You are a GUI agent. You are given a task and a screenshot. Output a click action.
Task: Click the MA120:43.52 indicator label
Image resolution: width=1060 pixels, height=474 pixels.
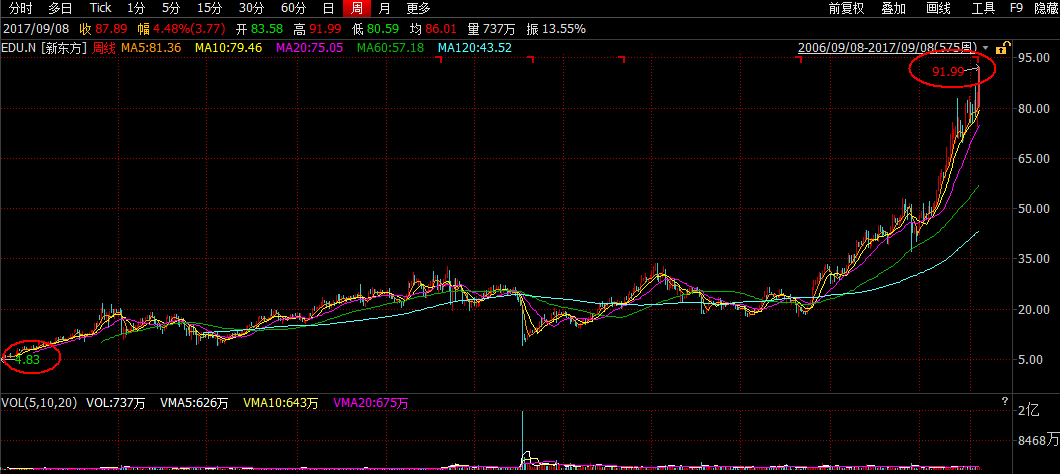(475, 48)
